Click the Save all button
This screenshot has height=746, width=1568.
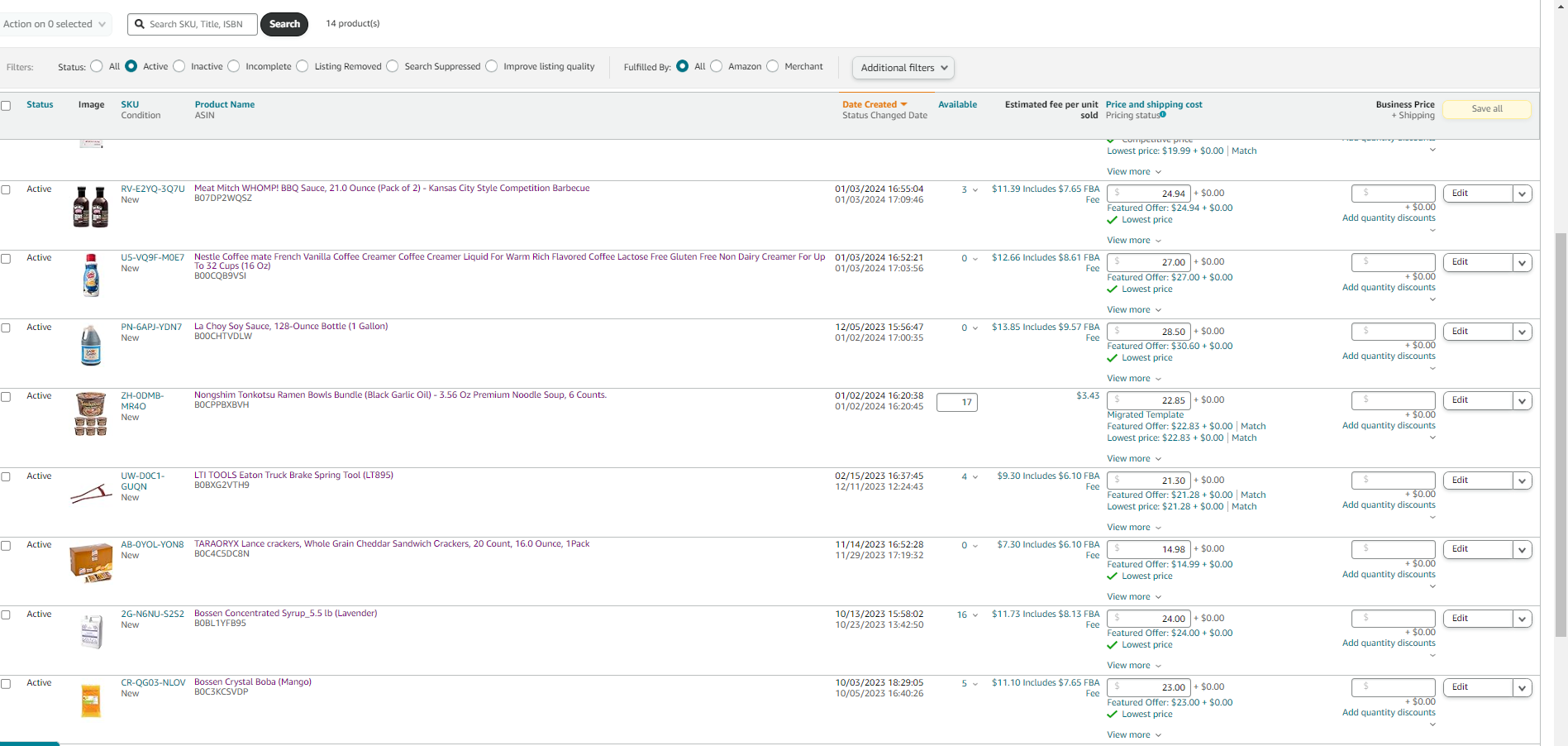(1487, 109)
